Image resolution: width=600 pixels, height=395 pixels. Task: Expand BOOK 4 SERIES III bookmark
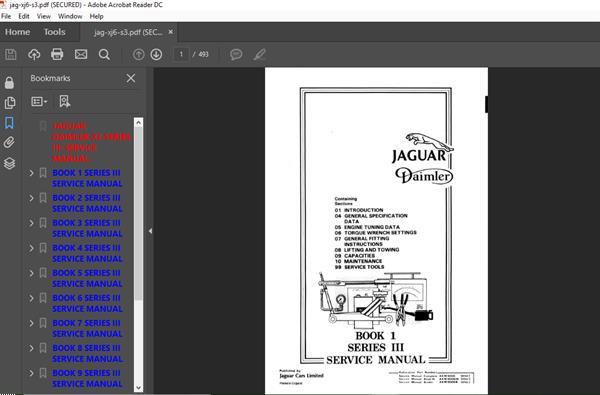[31, 248]
